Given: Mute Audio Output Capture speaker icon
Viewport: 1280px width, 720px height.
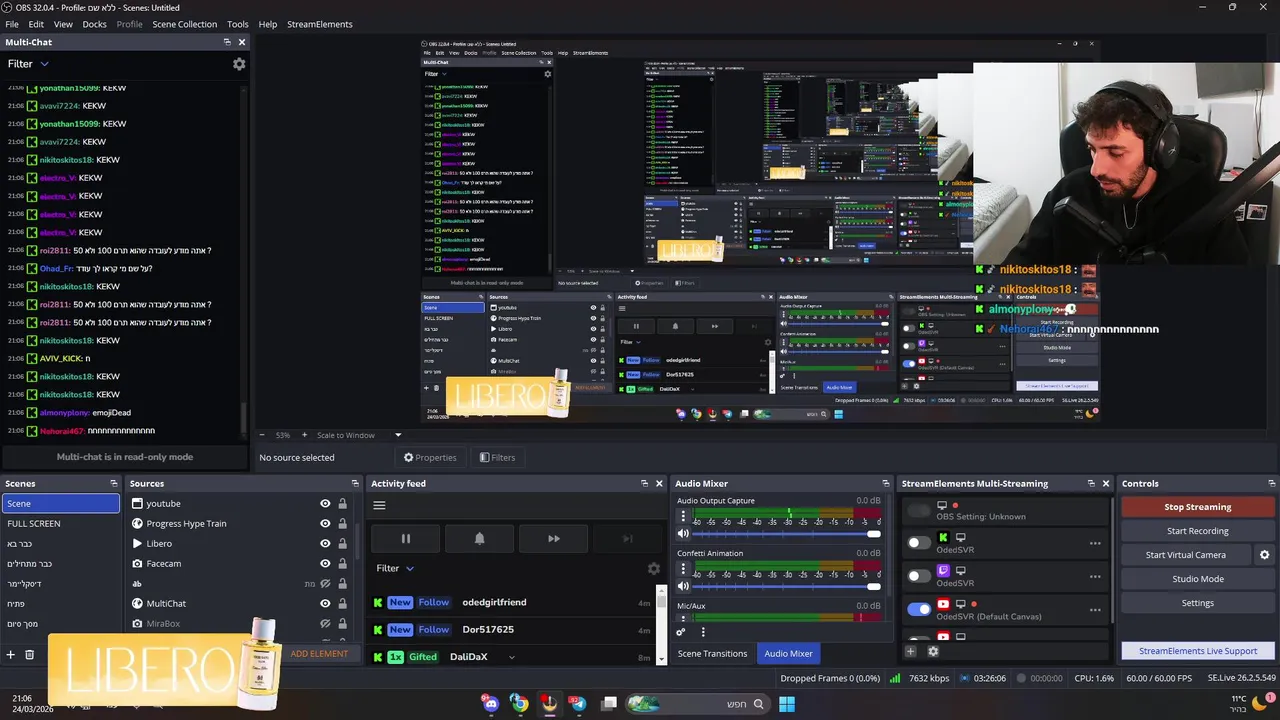Looking at the screenshot, I should click(684, 534).
